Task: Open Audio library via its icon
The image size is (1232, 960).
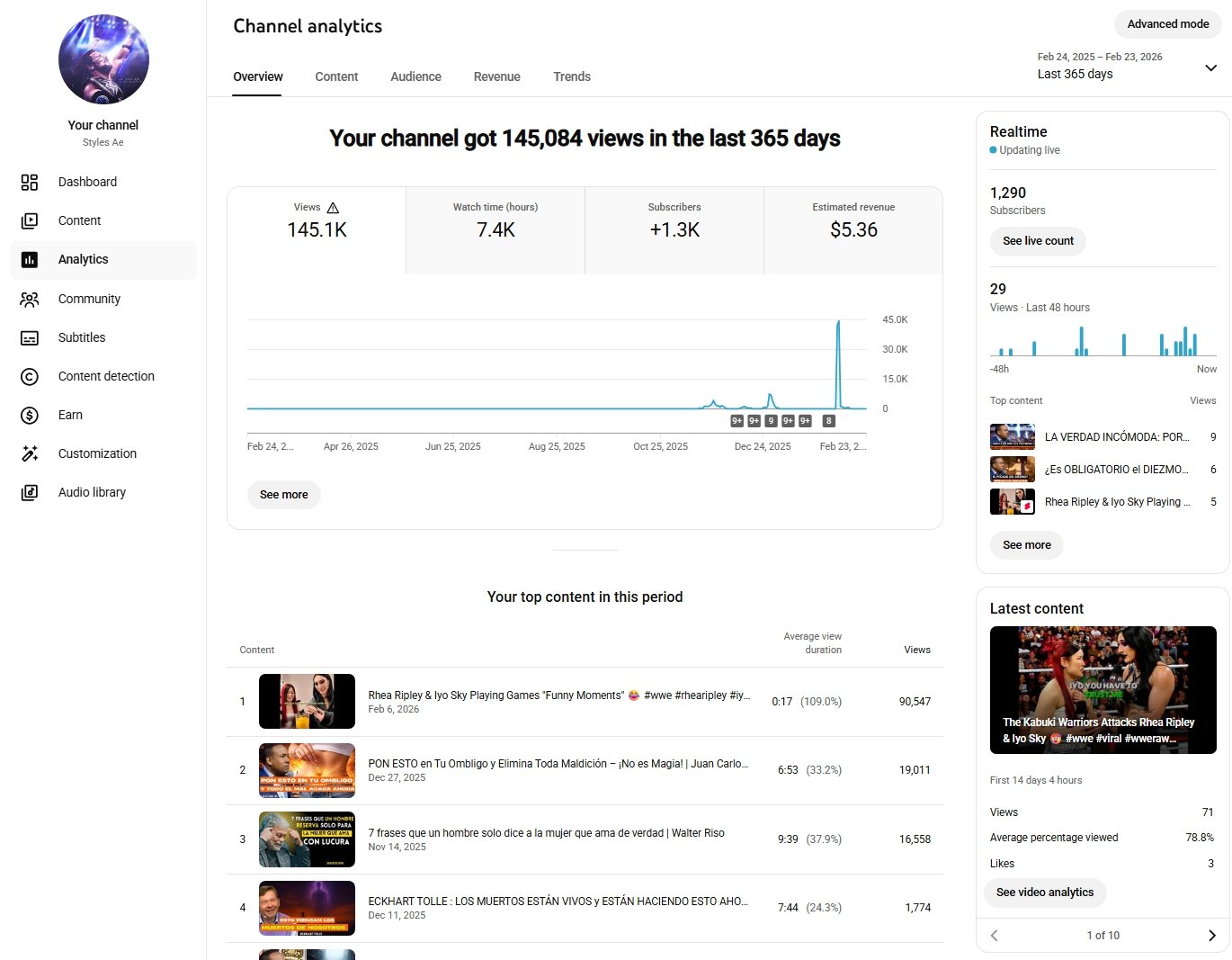Action: (30, 493)
